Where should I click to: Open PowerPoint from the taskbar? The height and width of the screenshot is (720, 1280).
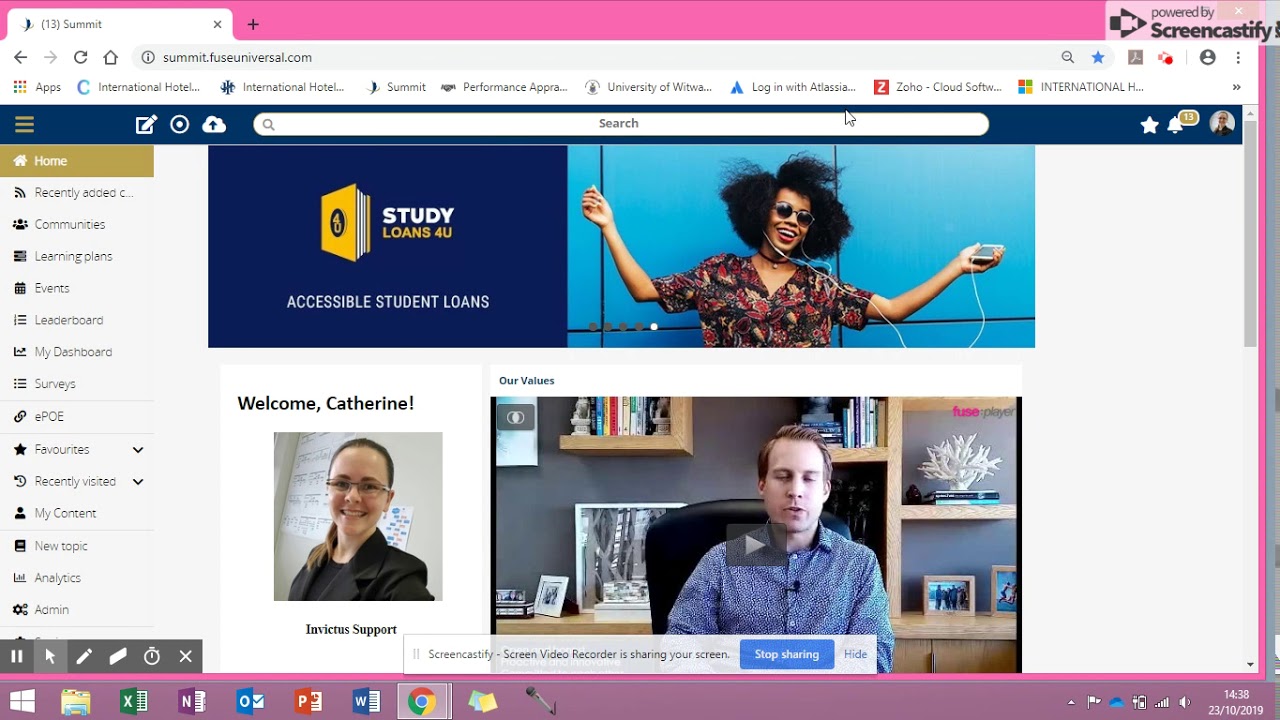[x=308, y=701]
